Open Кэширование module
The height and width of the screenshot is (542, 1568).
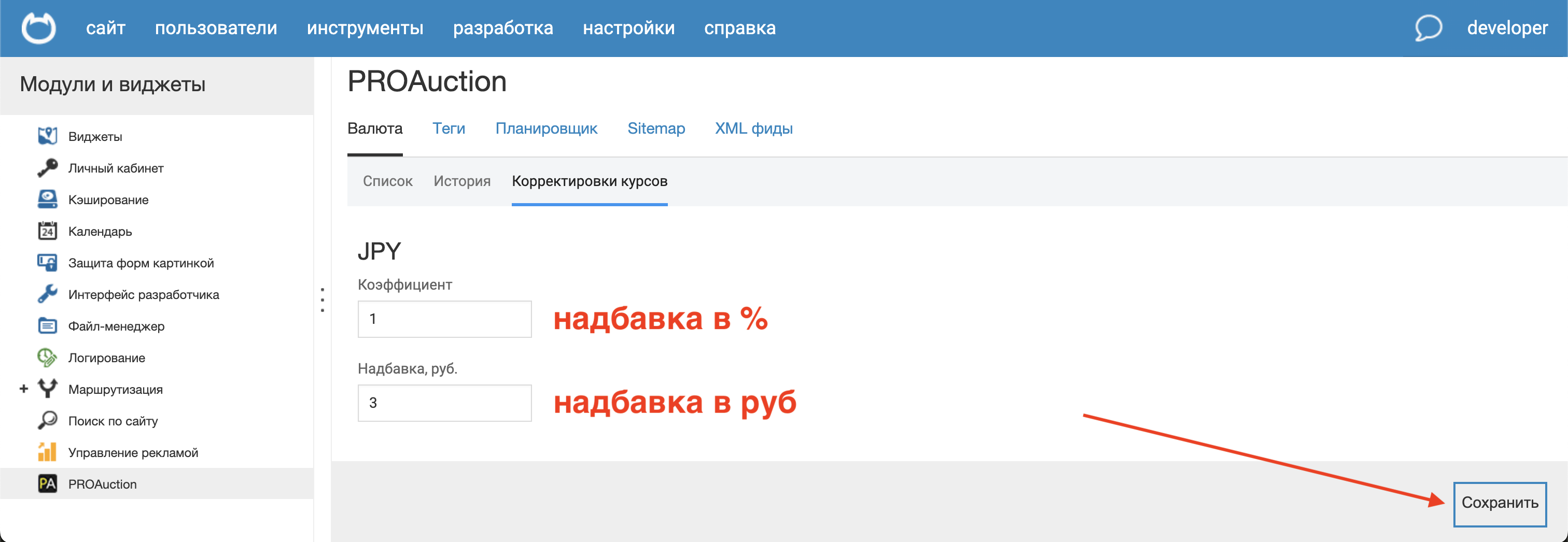click(x=108, y=199)
